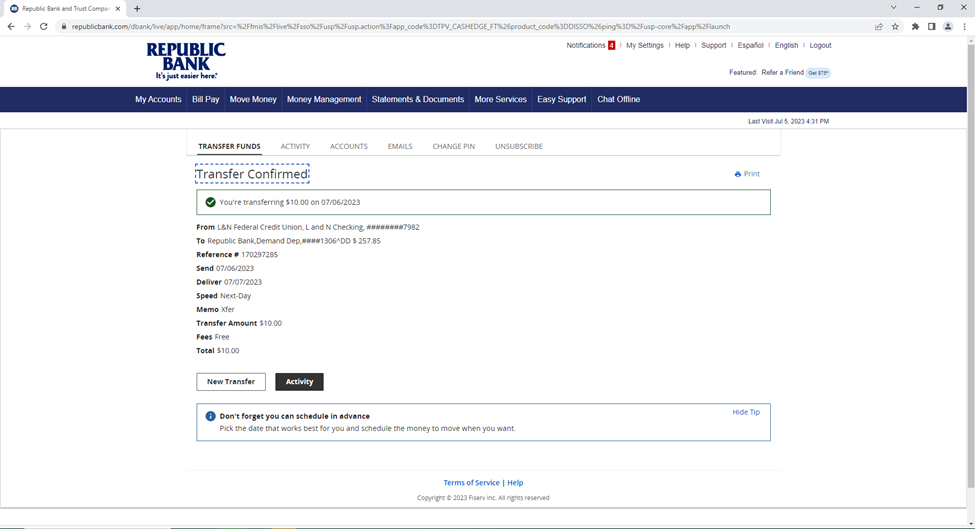
Task: Close the Republic Bank browser tab
Action: pyautogui.click(x=118, y=9)
